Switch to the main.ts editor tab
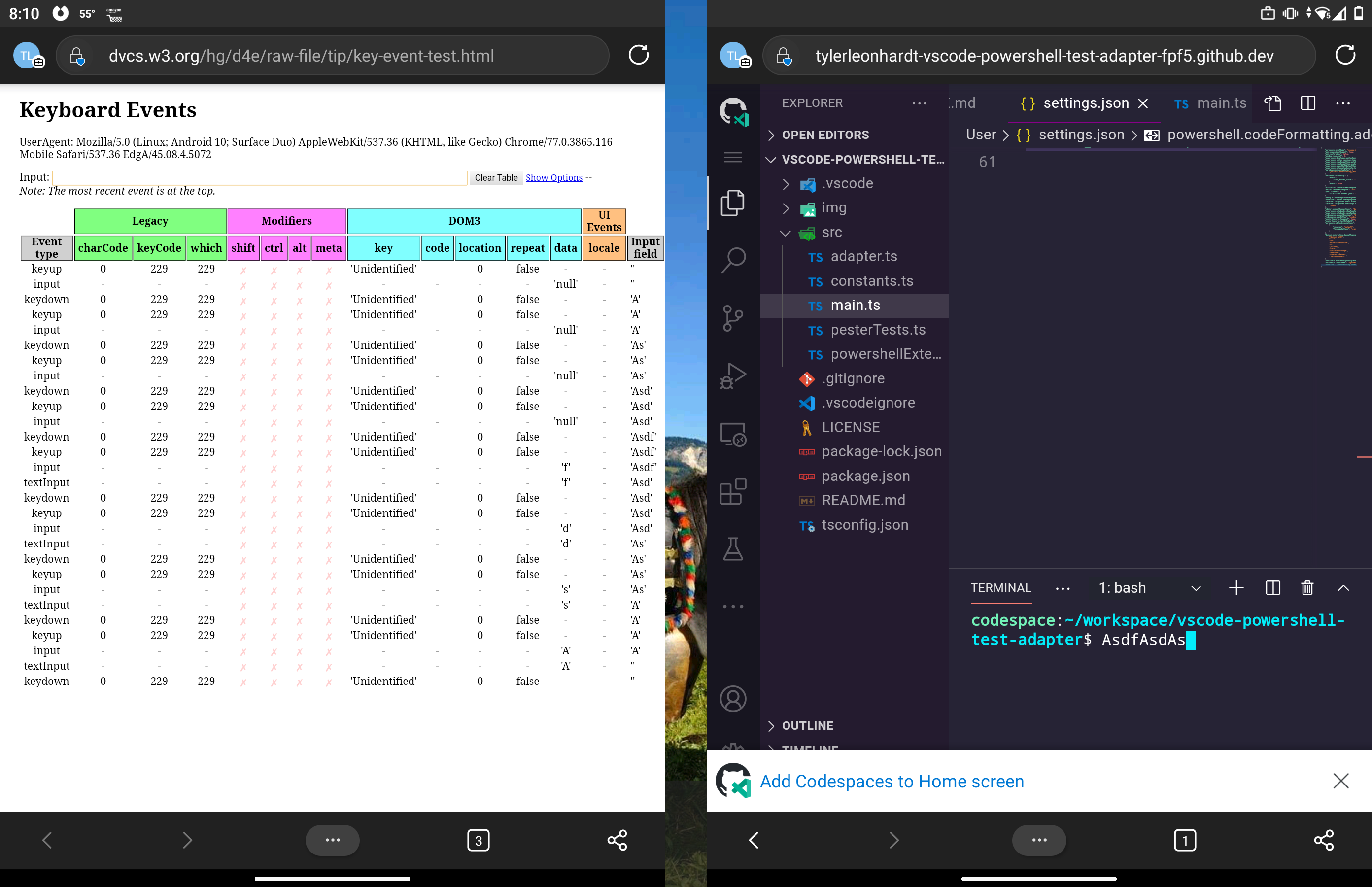This screenshot has height=887, width=1372. (1210, 103)
